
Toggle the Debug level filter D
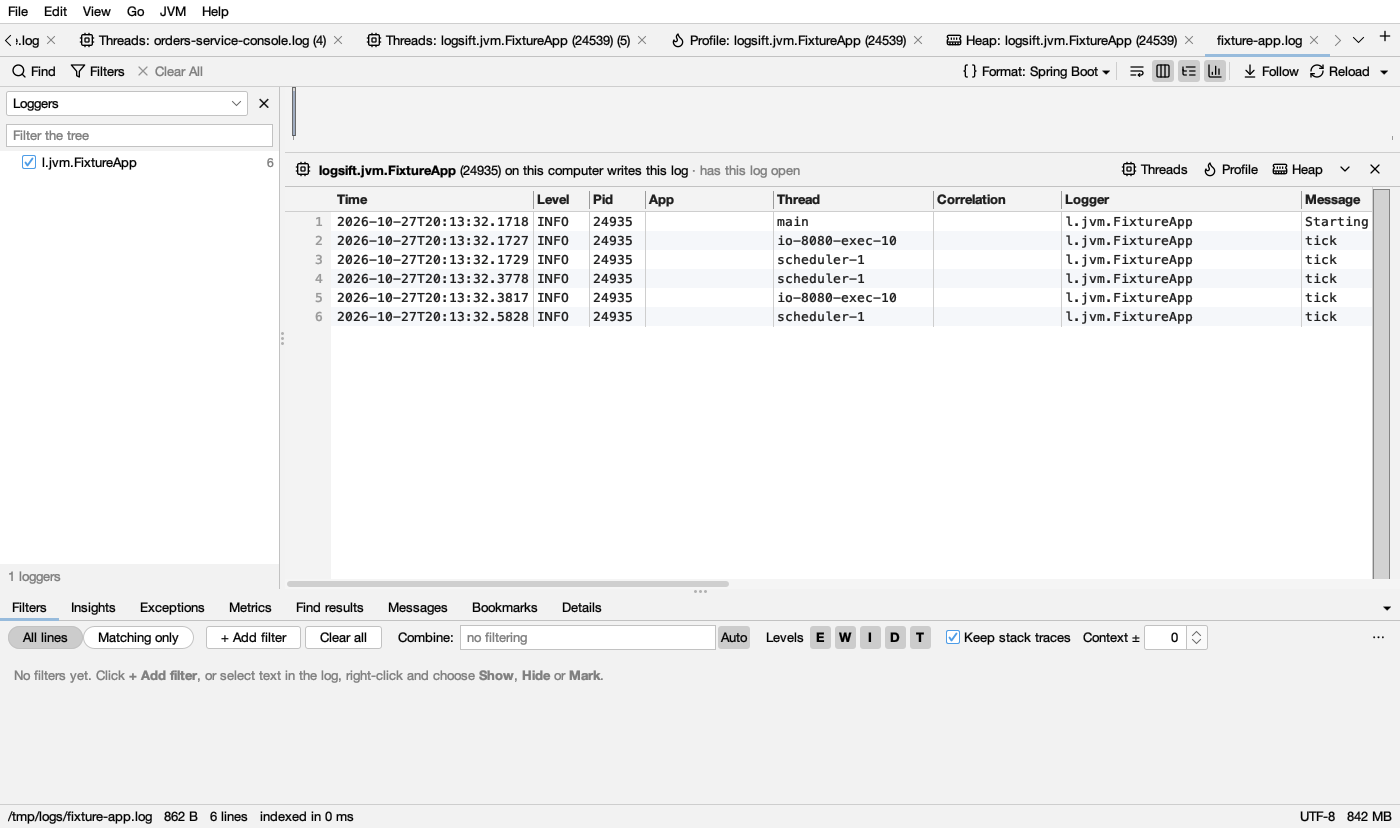pos(895,638)
